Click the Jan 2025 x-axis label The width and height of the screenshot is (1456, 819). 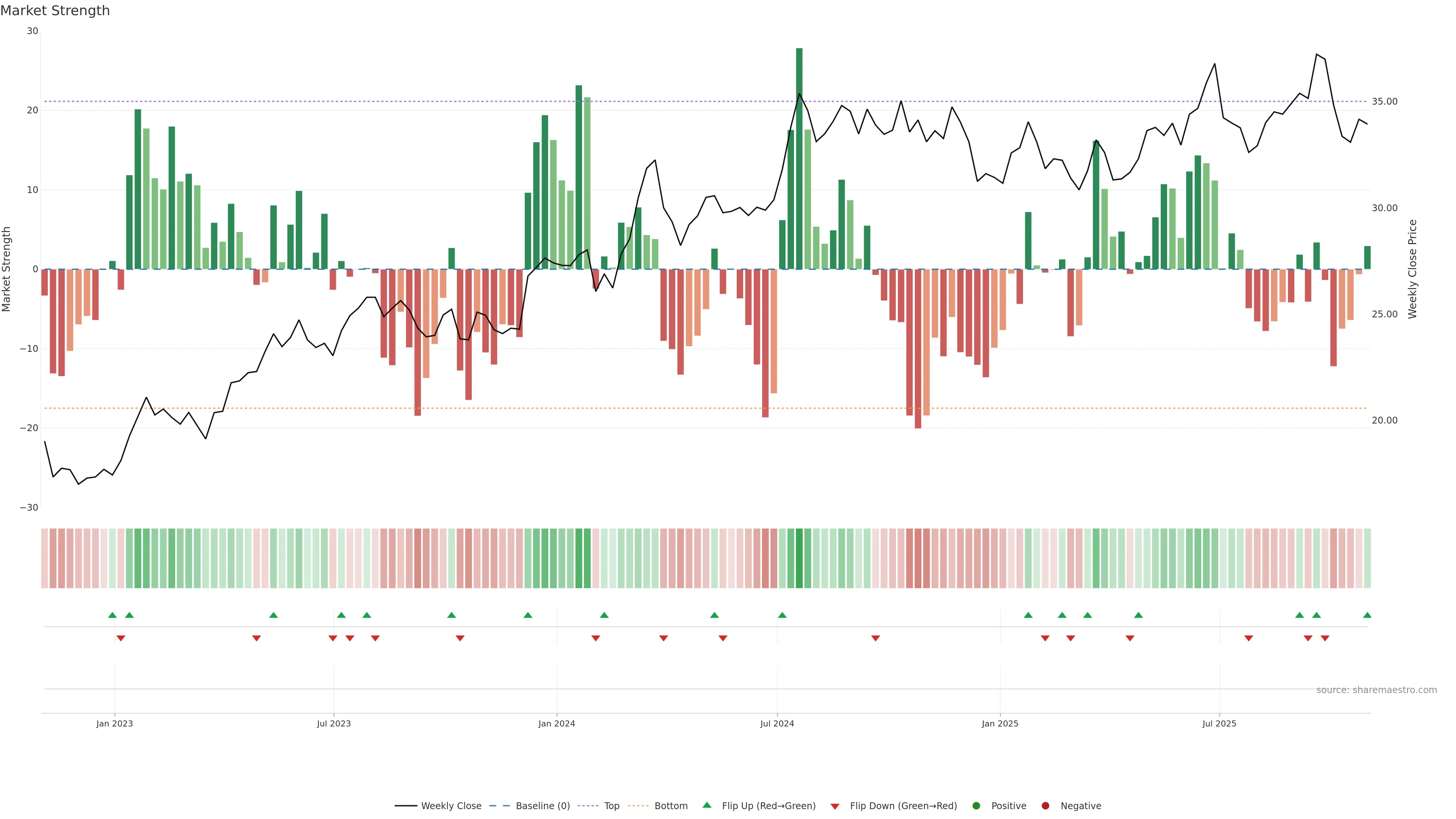click(x=1000, y=723)
